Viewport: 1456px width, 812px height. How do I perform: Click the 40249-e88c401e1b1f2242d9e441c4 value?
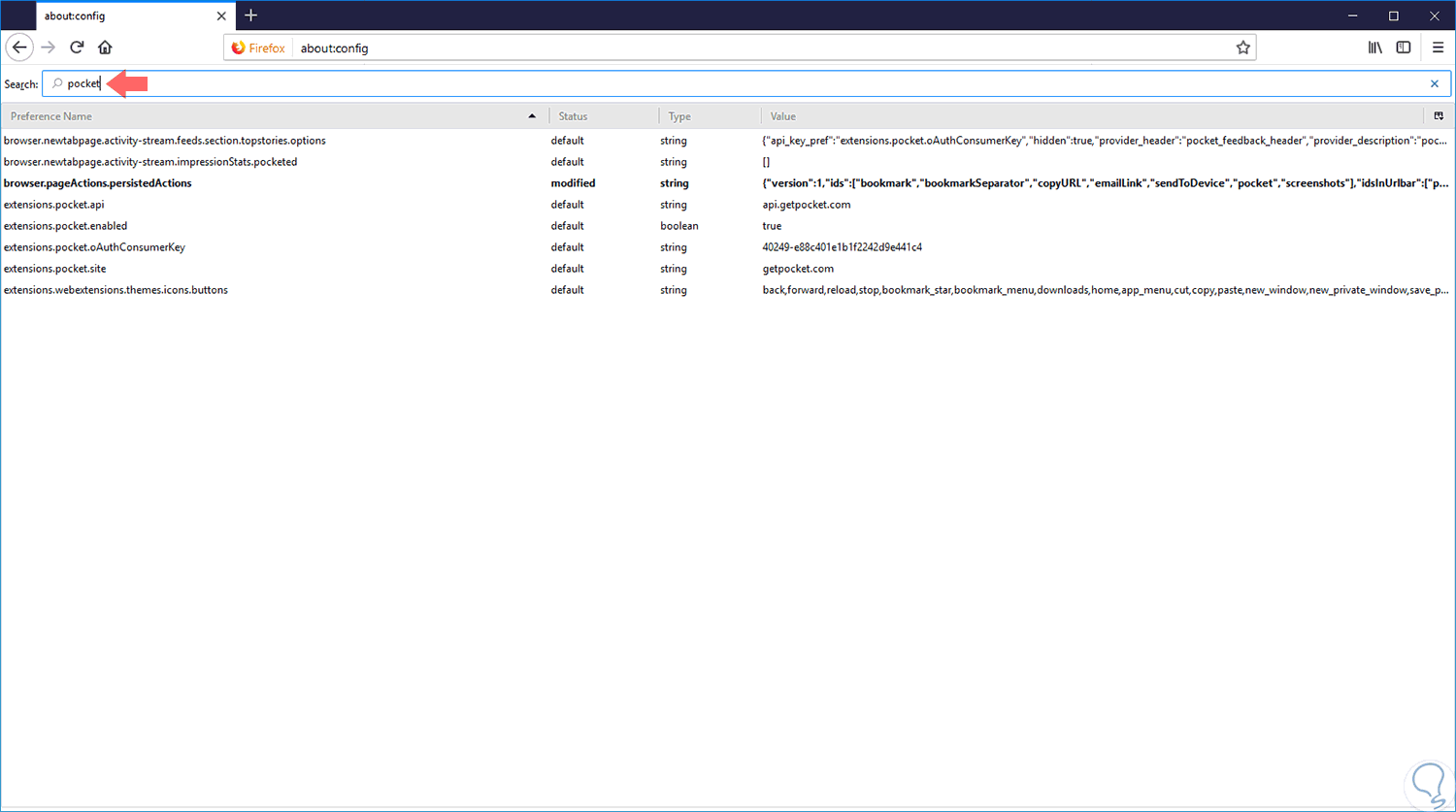pyautogui.click(x=843, y=247)
